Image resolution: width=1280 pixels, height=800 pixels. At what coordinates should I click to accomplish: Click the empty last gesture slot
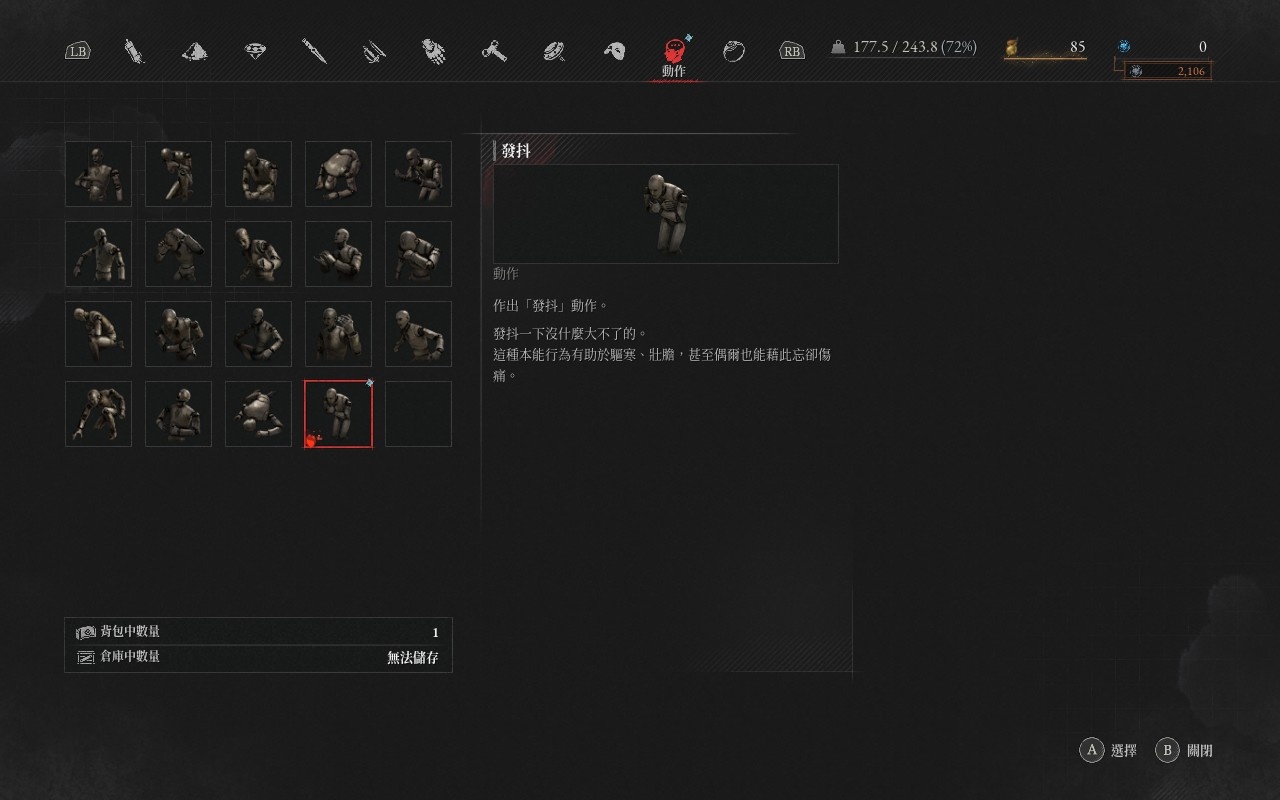pyautogui.click(x=418, y=414)
